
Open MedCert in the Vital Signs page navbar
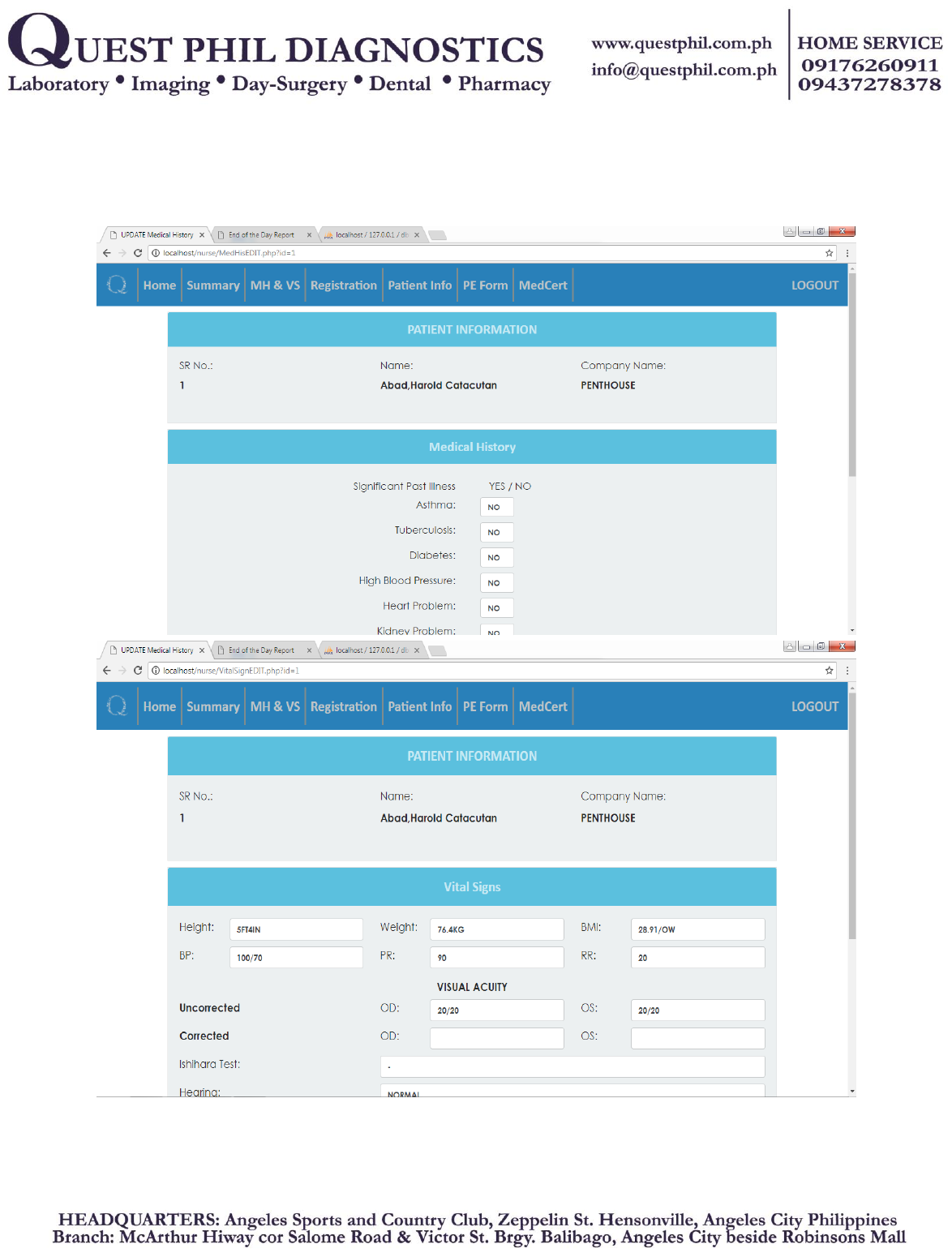(x=543, y=706)
